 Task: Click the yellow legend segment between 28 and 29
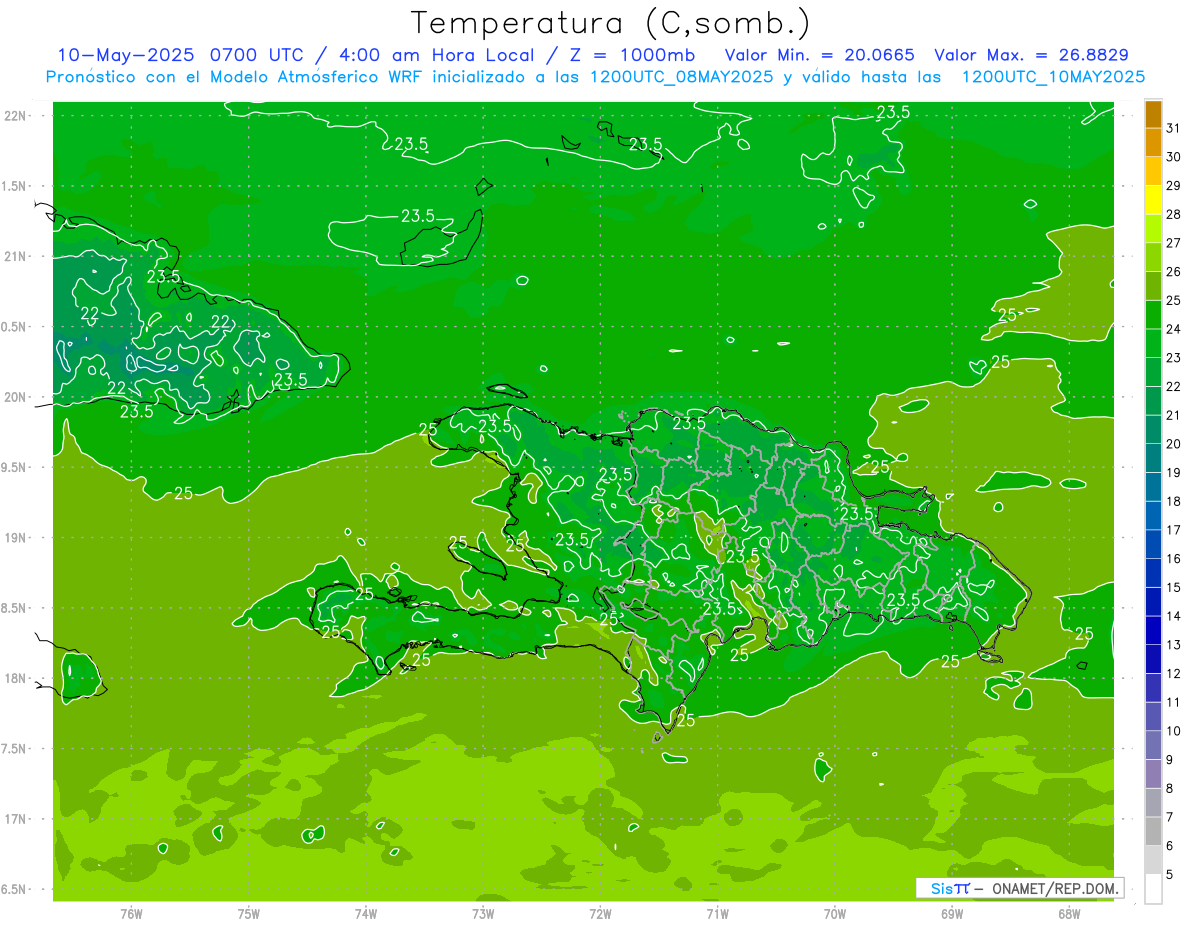[x=1153, y=199]
